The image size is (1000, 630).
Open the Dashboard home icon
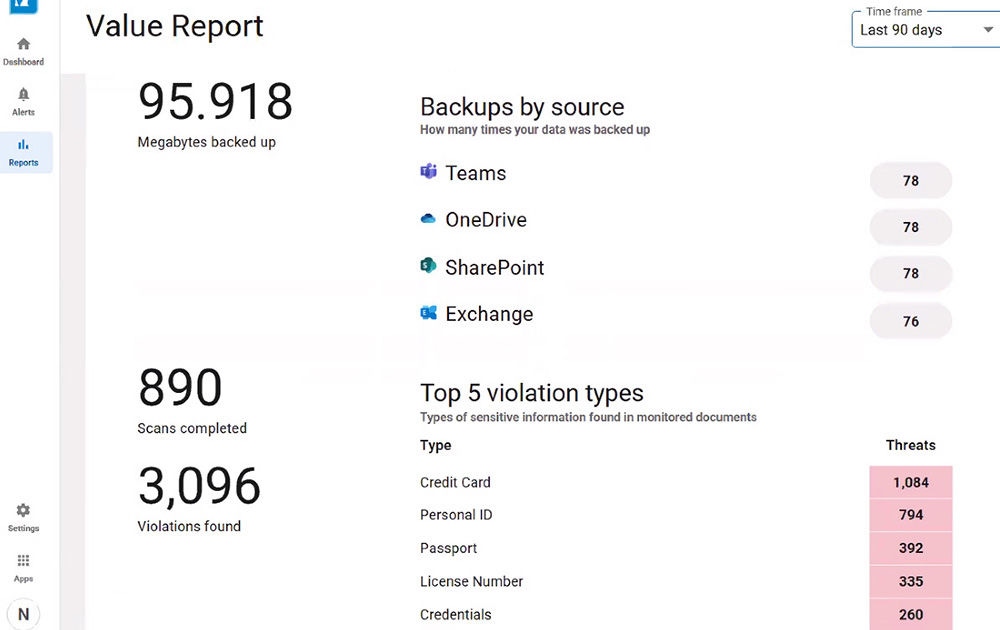24,44
